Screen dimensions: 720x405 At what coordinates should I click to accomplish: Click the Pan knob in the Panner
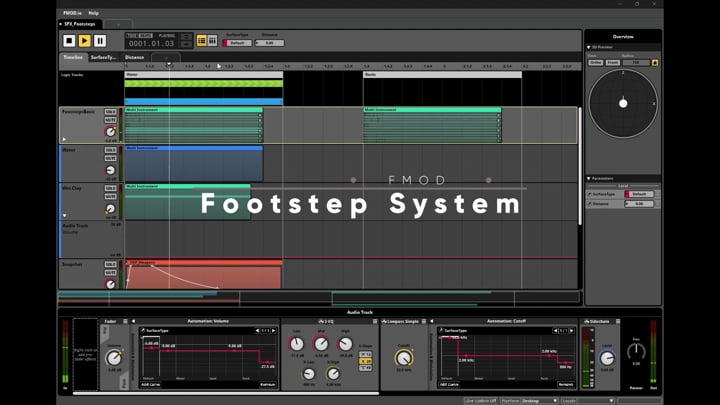point(636,352)
